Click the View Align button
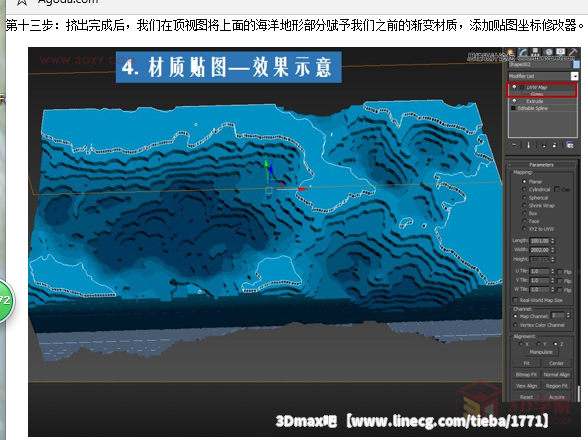 click(x=526, y=386)
